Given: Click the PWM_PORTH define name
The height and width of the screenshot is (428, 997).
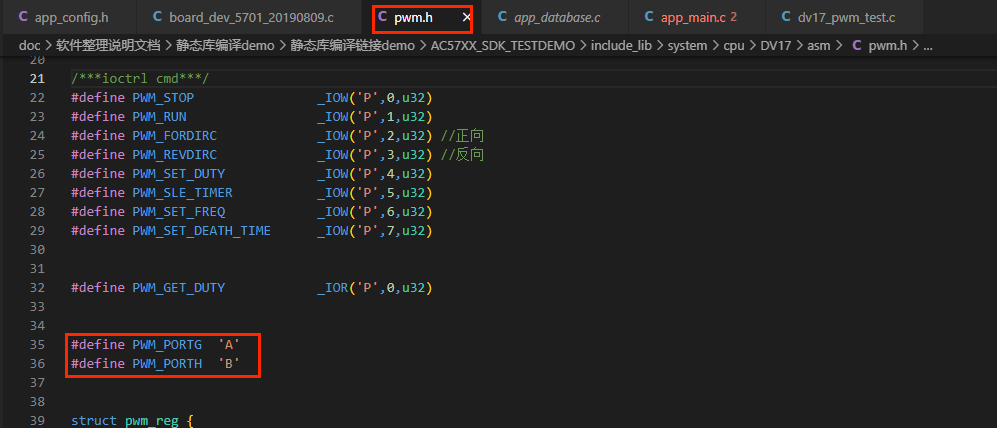Looking at the screenshot, I should click(x=167, y=364).
